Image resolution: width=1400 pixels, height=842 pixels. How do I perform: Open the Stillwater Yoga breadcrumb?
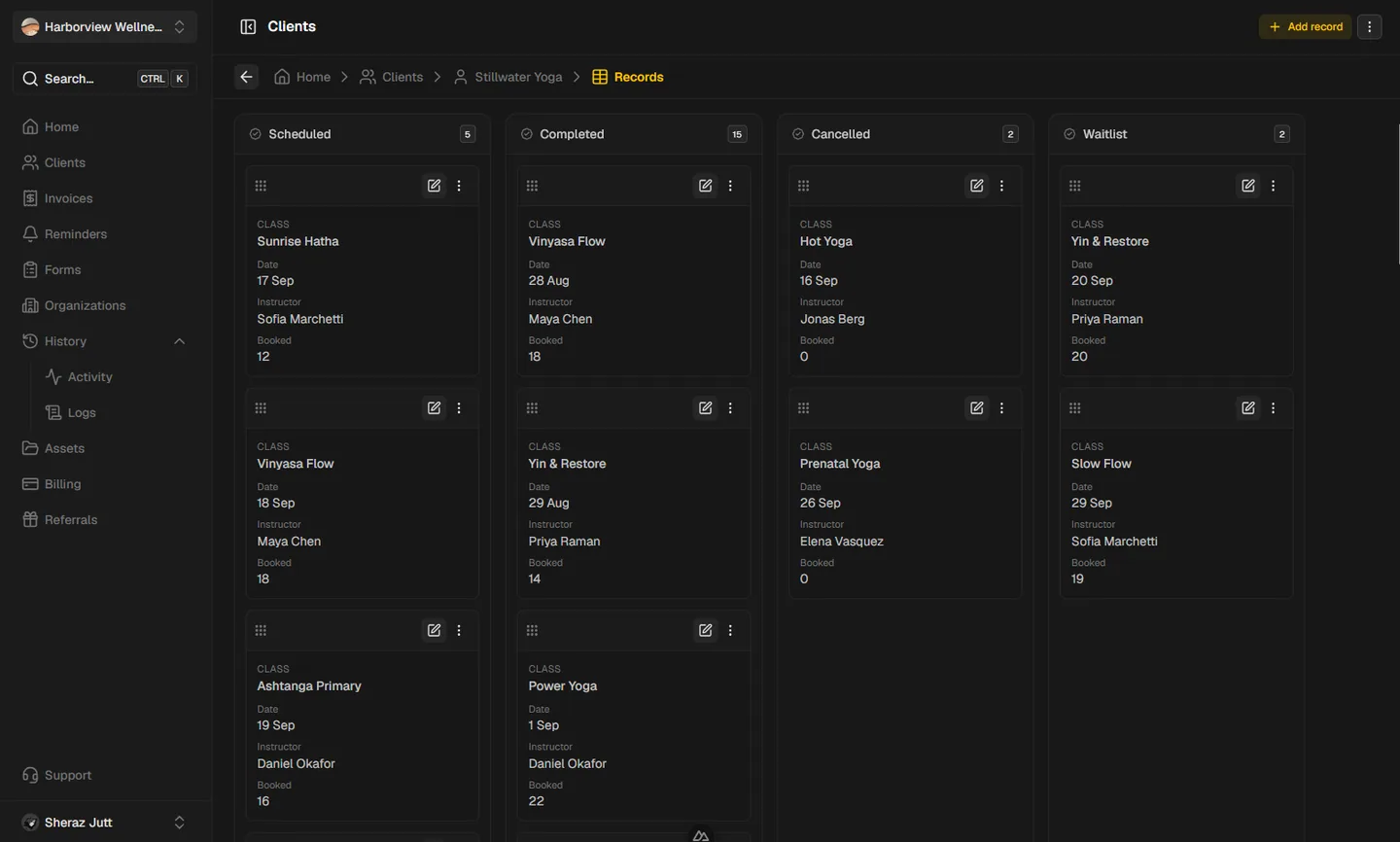(507, 77)
